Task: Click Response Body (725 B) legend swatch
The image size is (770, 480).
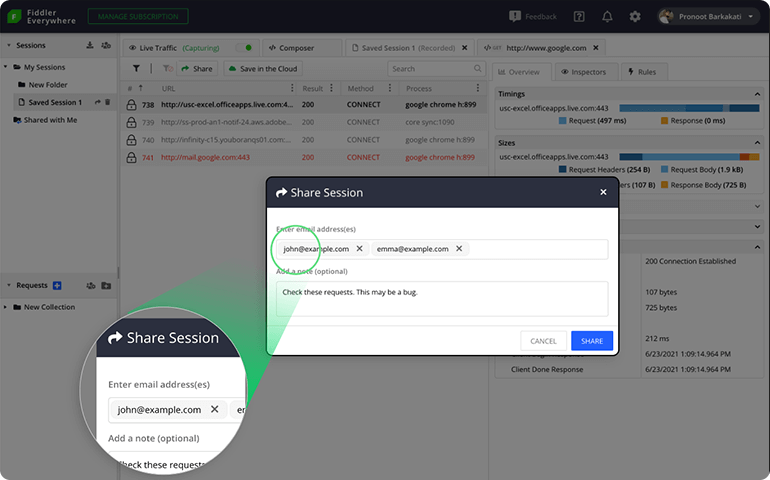Action: 664,185
